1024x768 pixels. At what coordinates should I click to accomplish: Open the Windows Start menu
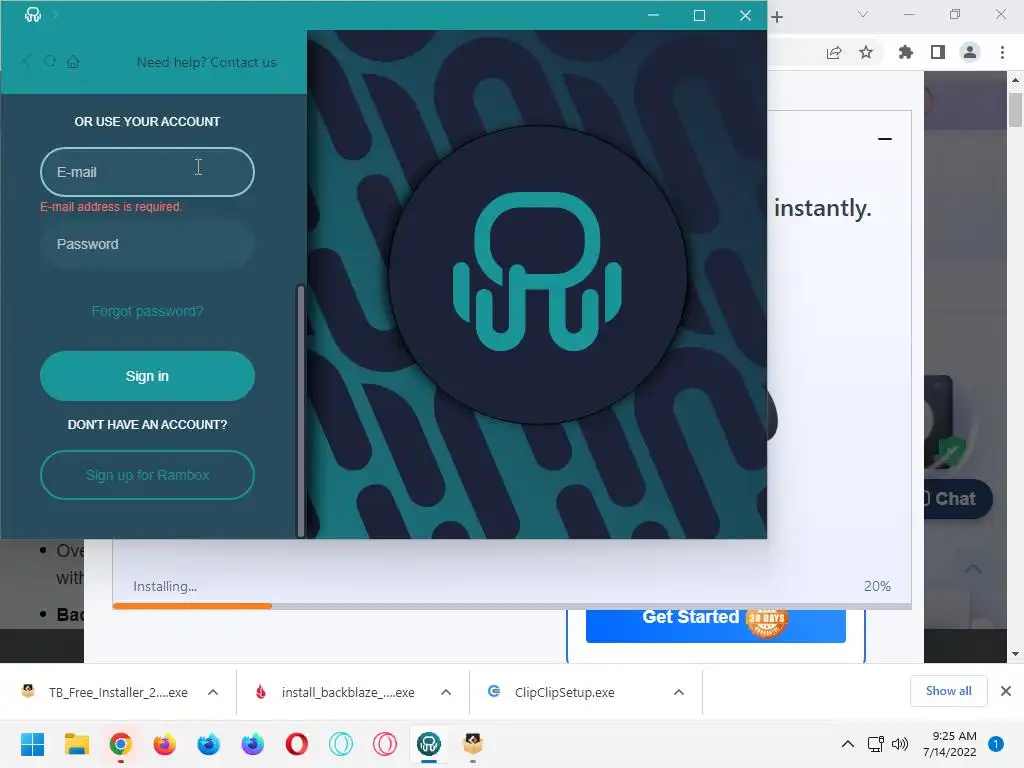33,744
